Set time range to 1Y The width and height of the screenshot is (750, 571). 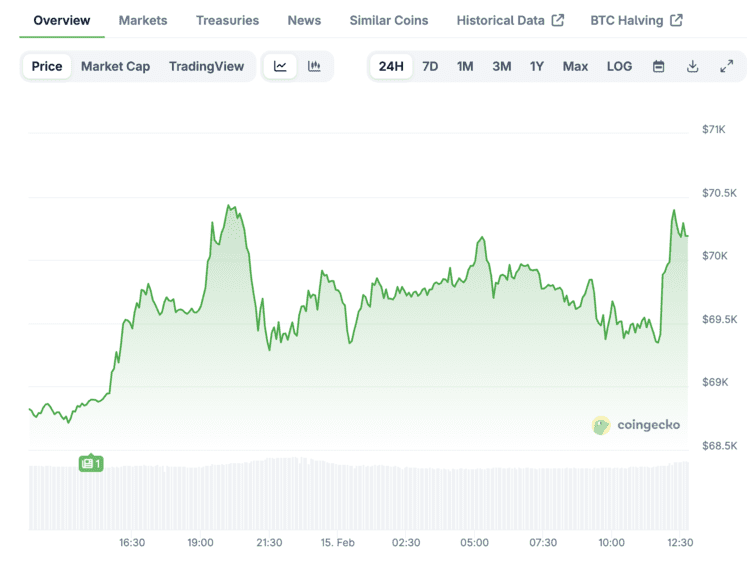coord(537,67)
